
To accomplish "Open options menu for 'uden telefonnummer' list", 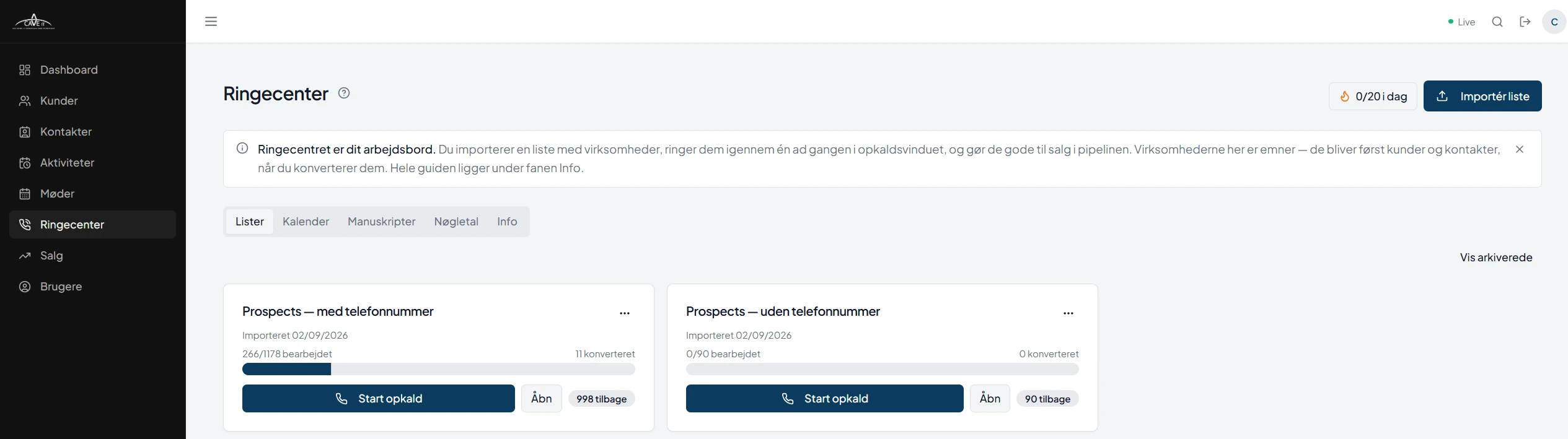I will (x=1068, y=313).
